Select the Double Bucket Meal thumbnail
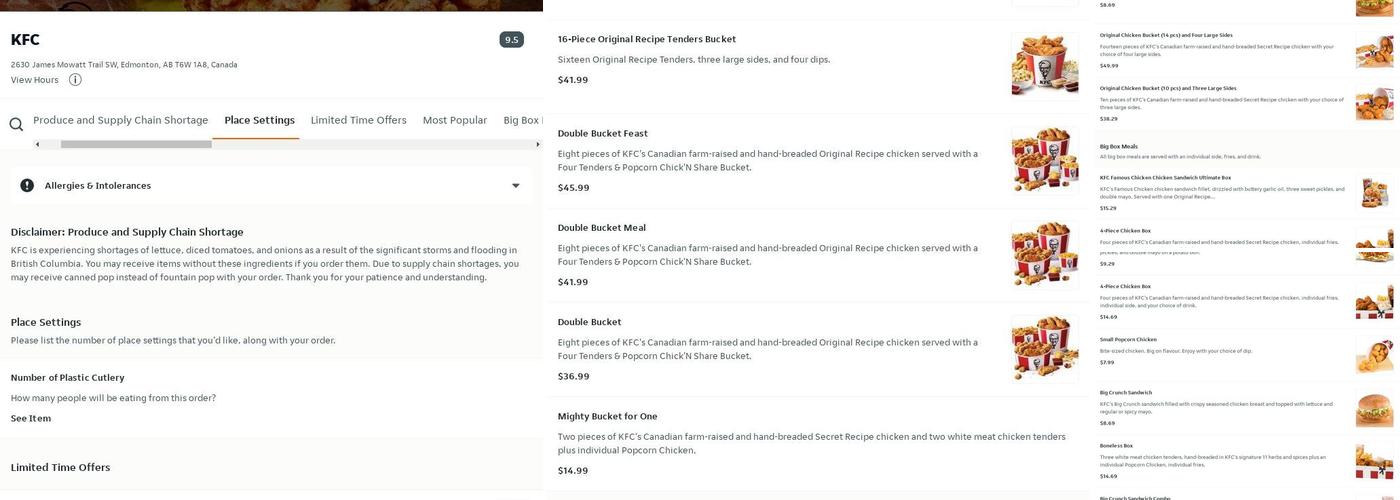This screenshot has height=500, width=1400. tap(1044, 253)
